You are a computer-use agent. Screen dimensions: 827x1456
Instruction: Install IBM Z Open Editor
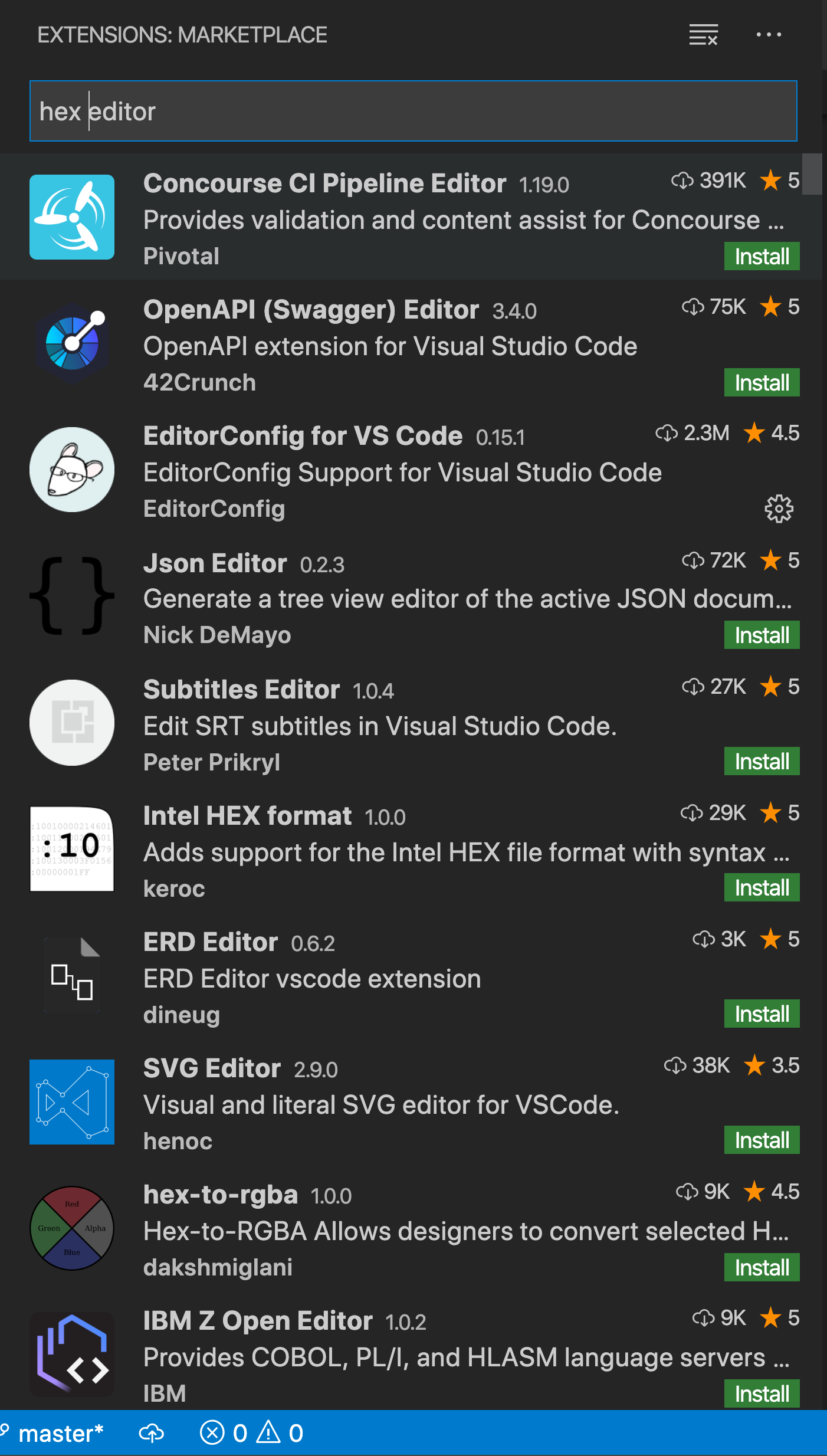(x=762, y=1393)
